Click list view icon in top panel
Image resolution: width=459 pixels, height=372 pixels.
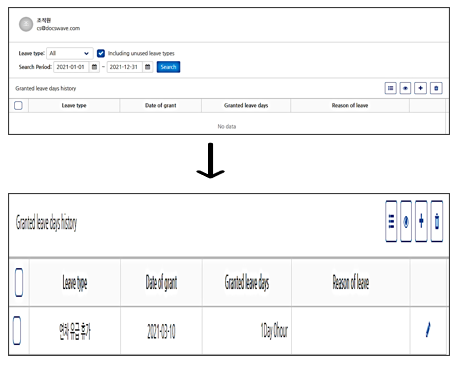[x=391, y=88]
